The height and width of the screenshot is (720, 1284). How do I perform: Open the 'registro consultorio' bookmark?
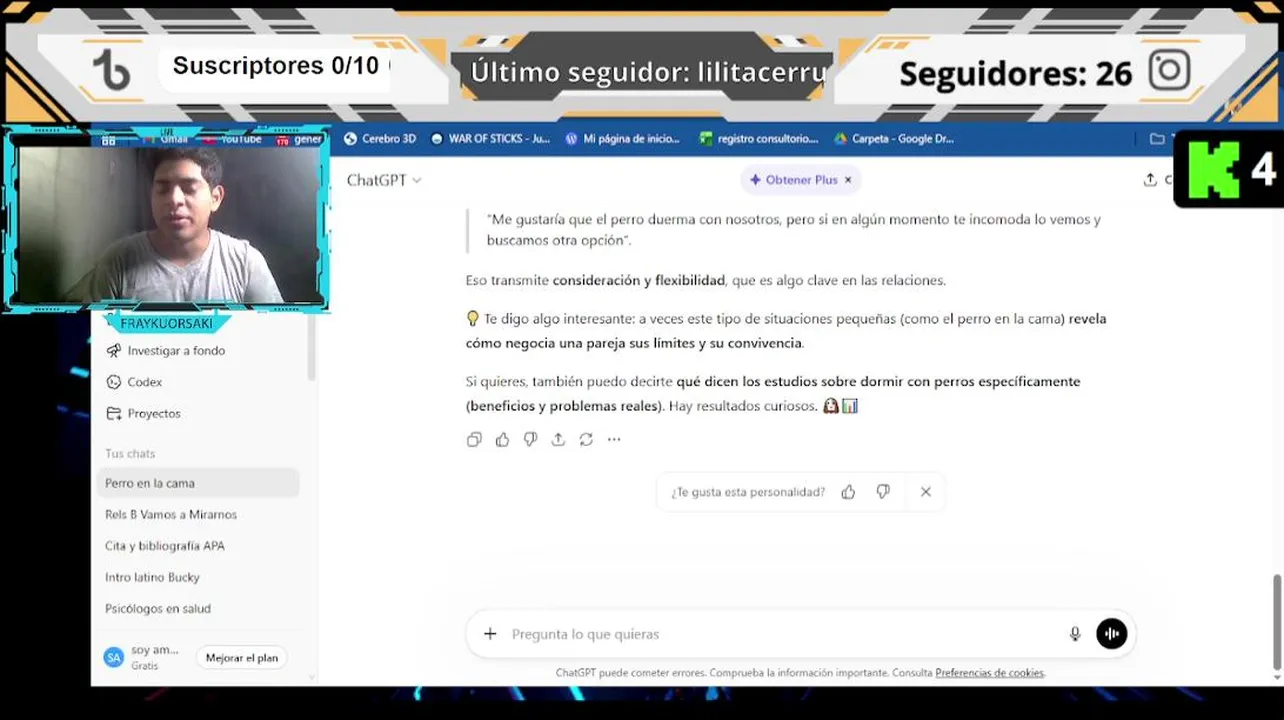pyautogui.click(x=759, y=139)
